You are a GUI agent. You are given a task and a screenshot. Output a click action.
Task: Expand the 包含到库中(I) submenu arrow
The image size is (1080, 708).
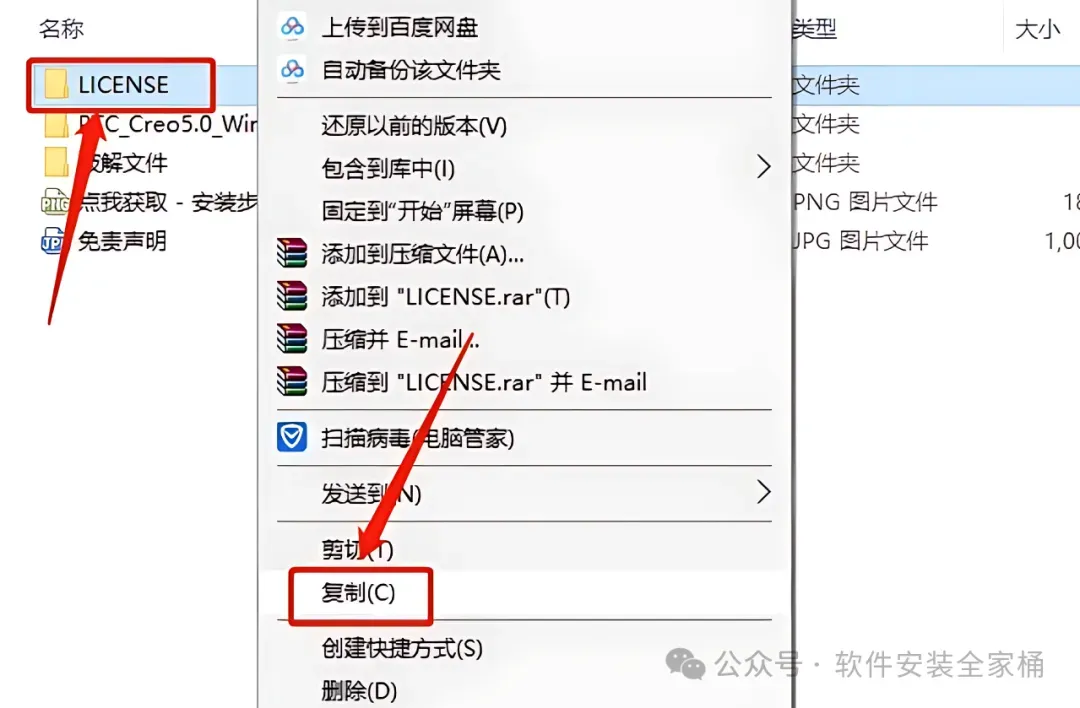point(763,167)
